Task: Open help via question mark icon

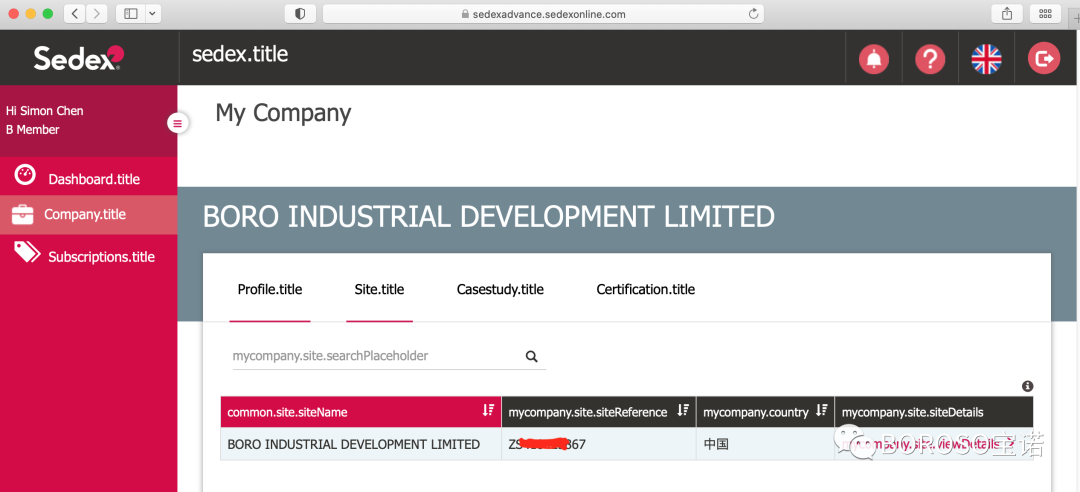Action: coord(930,59)
